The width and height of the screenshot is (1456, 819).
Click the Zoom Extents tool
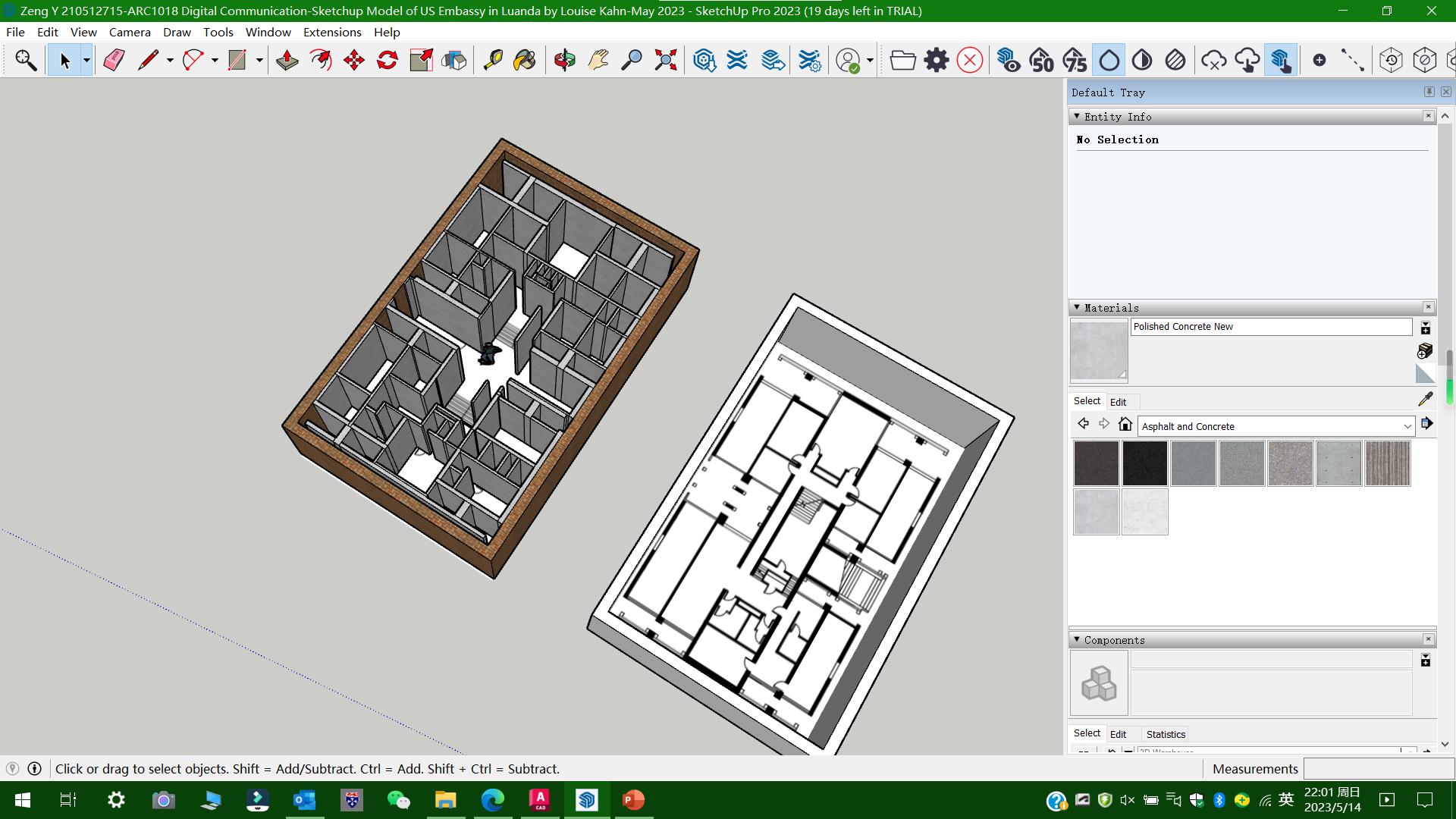665,60
